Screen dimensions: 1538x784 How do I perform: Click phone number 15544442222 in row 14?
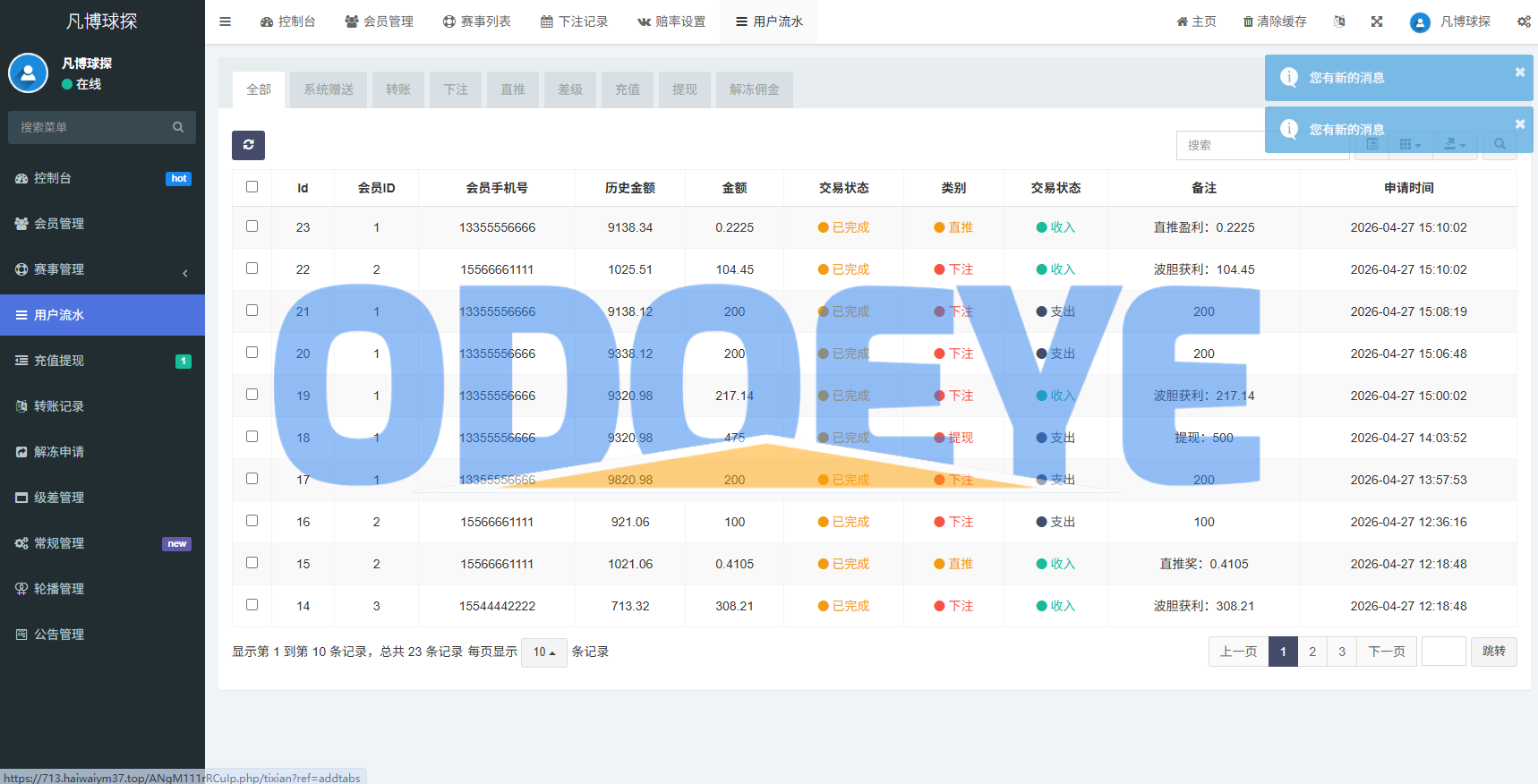(498, 606)
